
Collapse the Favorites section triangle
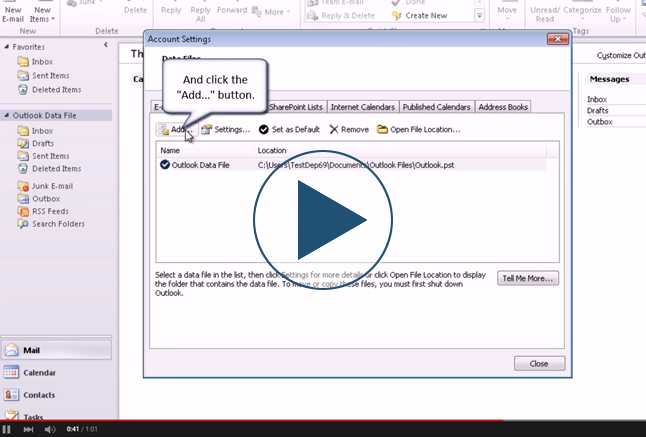click(x=7, y=47)
